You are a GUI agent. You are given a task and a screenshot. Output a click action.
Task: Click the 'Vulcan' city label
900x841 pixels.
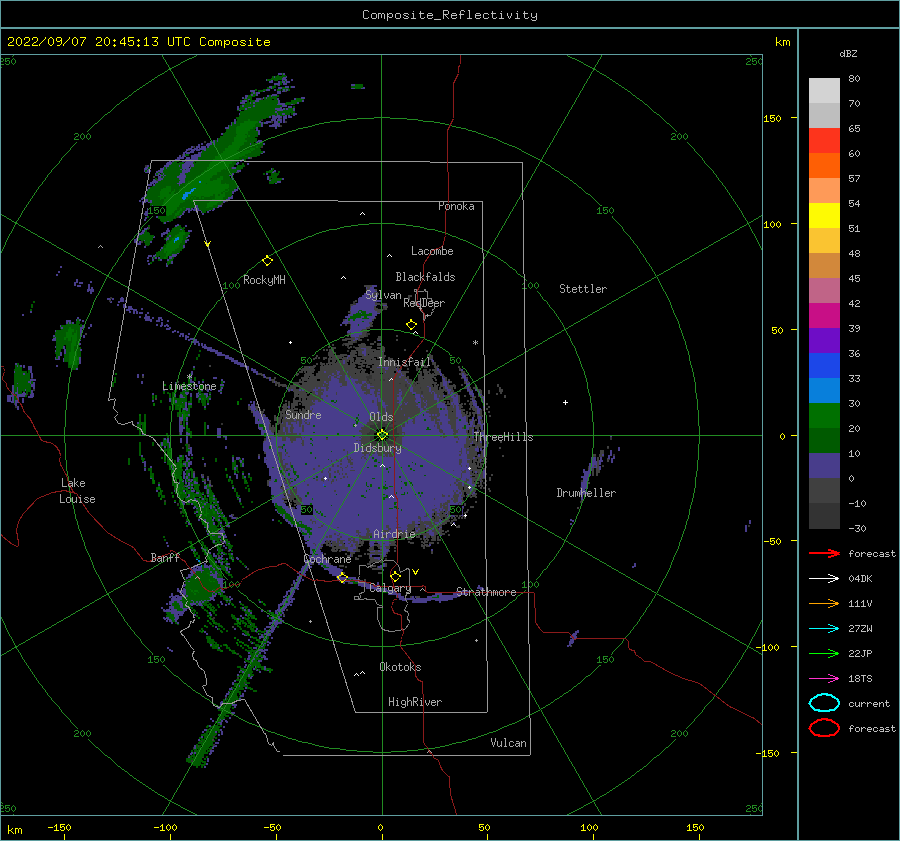click(508, 743)
